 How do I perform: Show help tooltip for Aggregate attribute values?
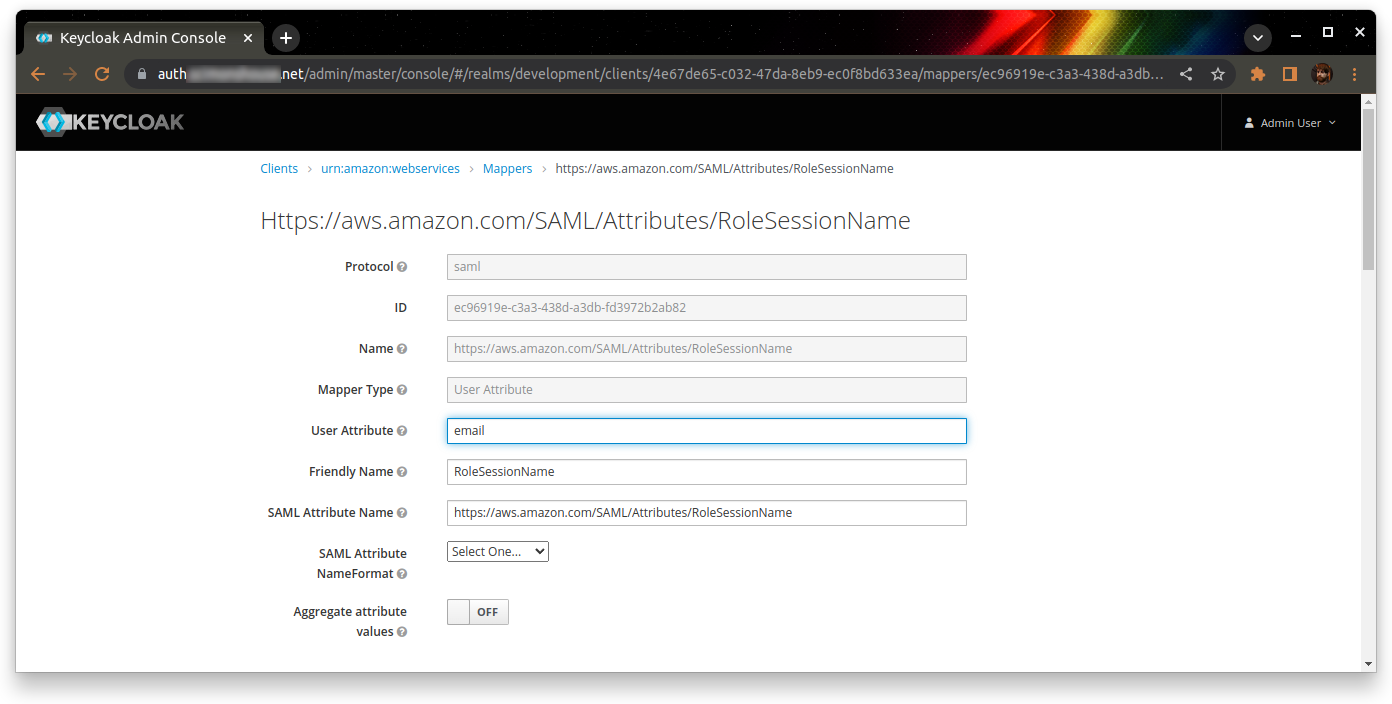pyautogui.click(x=402, y=632)
